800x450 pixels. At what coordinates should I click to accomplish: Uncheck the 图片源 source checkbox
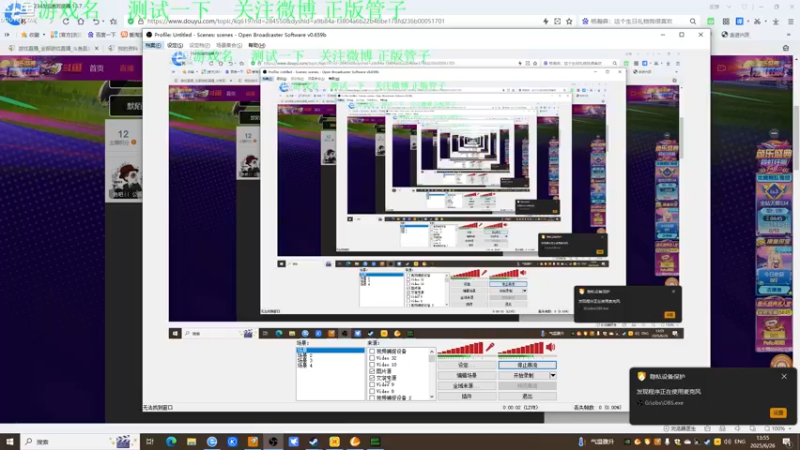tap(372, 371)
